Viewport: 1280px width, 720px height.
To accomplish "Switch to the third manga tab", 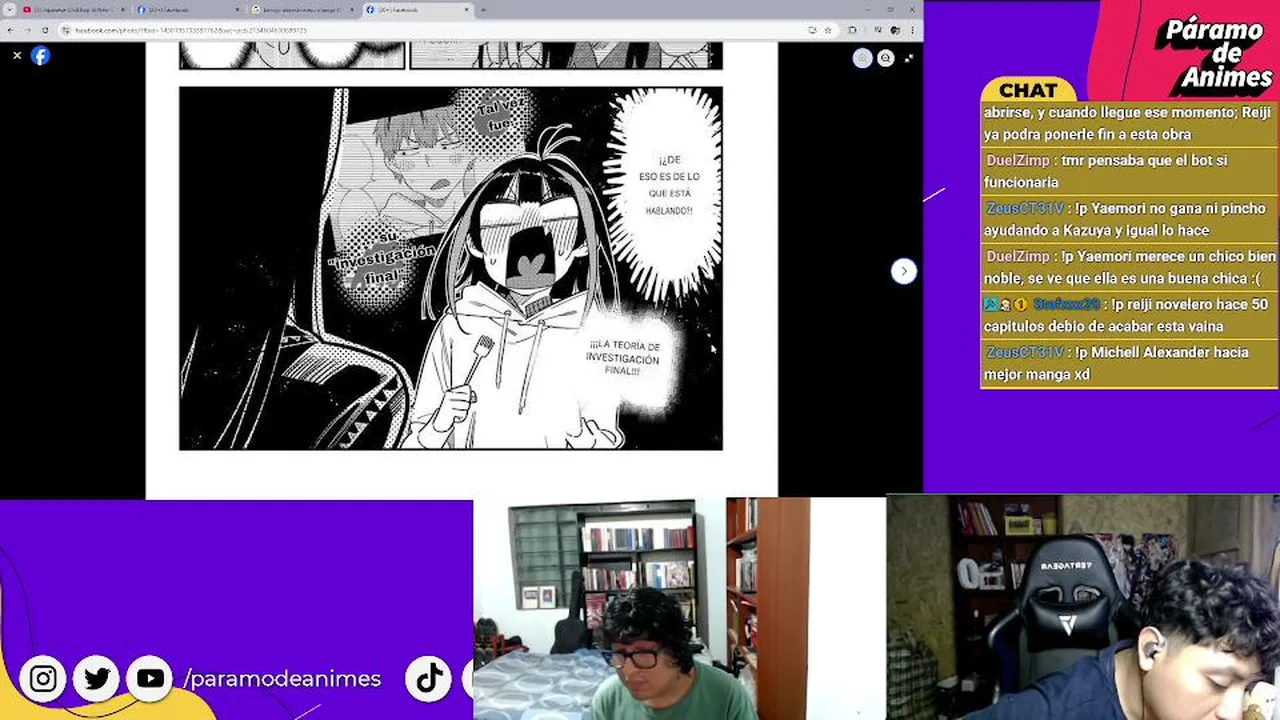I will [303, 10].
